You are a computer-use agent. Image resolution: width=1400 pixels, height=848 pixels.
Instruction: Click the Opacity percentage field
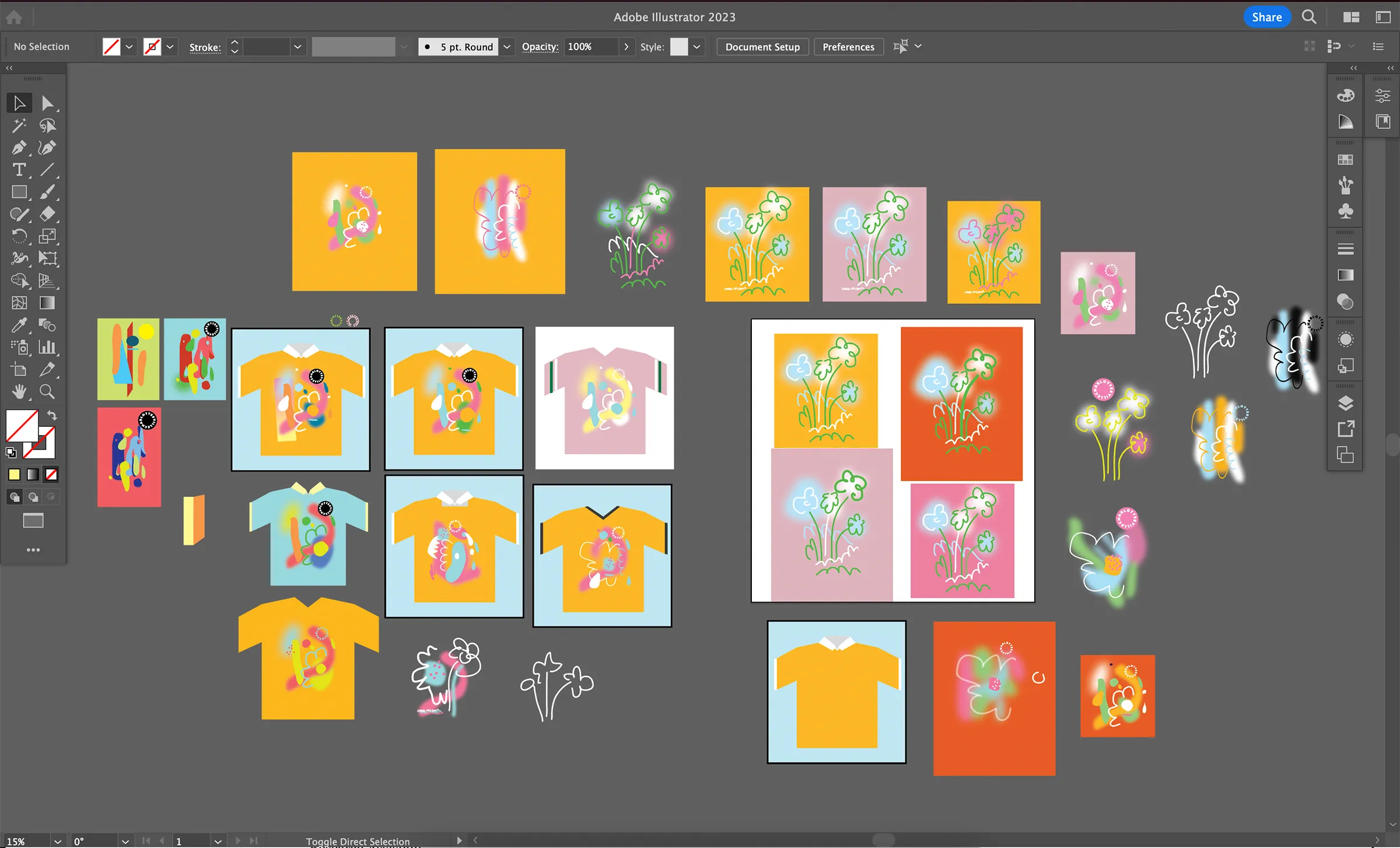[x=591, y=47]
